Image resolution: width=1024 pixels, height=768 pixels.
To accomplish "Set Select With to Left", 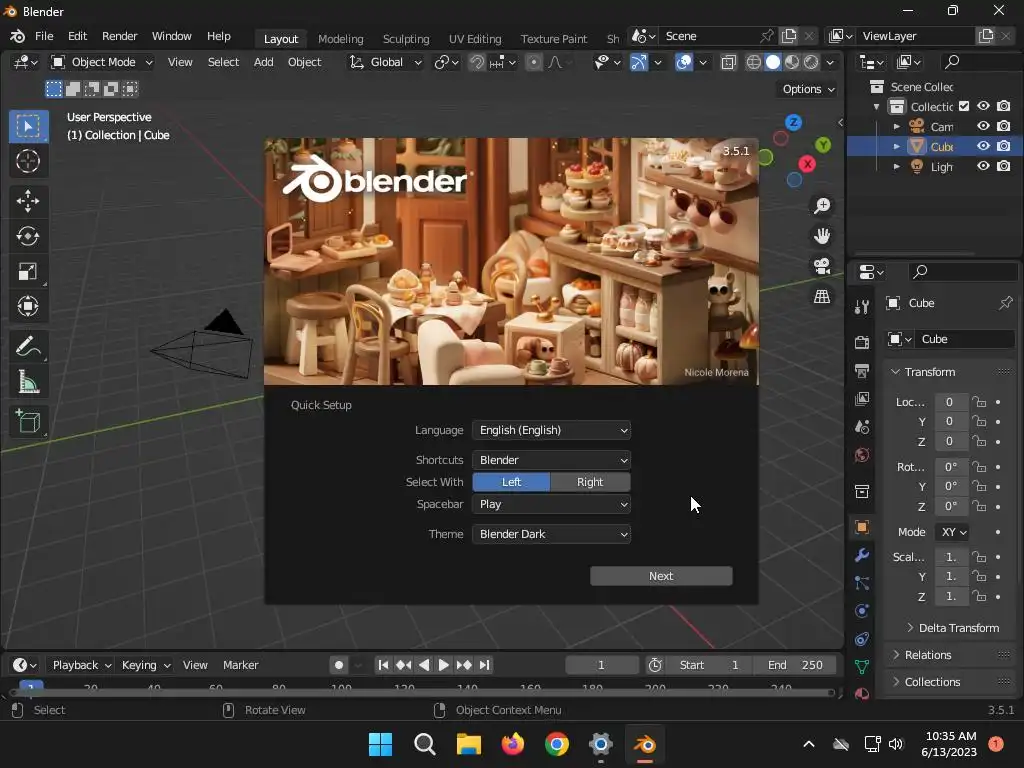I will click(511, 482).
